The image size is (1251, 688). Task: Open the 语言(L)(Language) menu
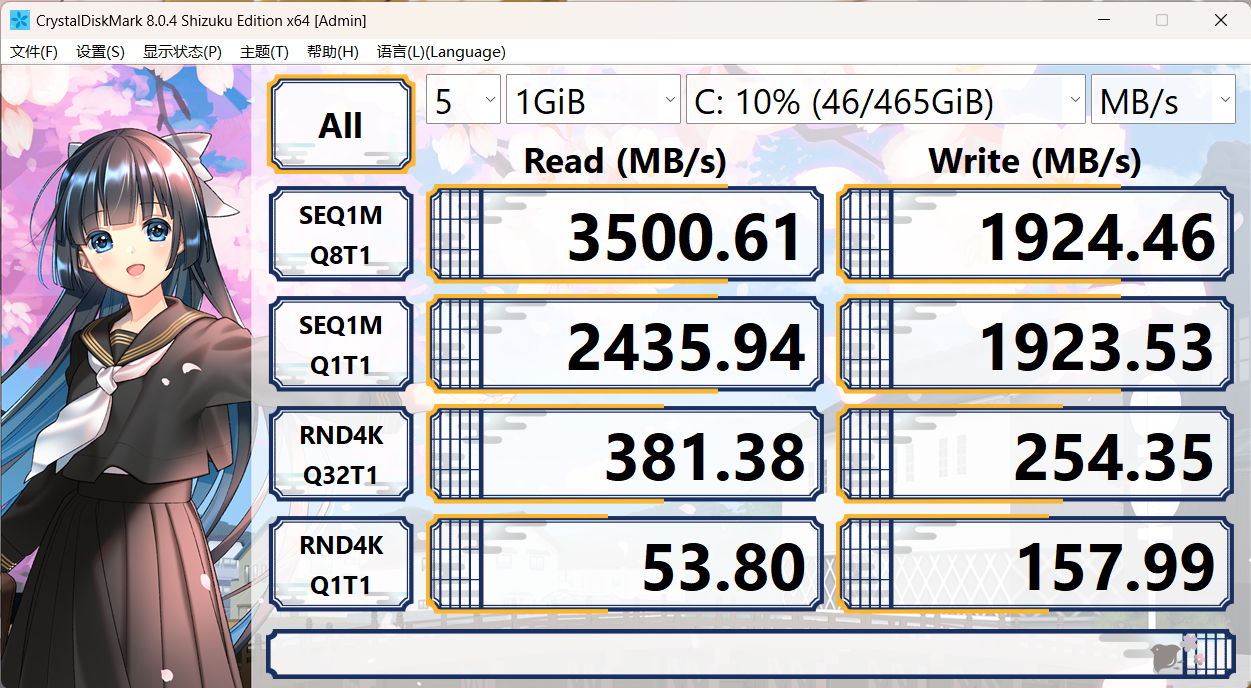tap(441, 52)
